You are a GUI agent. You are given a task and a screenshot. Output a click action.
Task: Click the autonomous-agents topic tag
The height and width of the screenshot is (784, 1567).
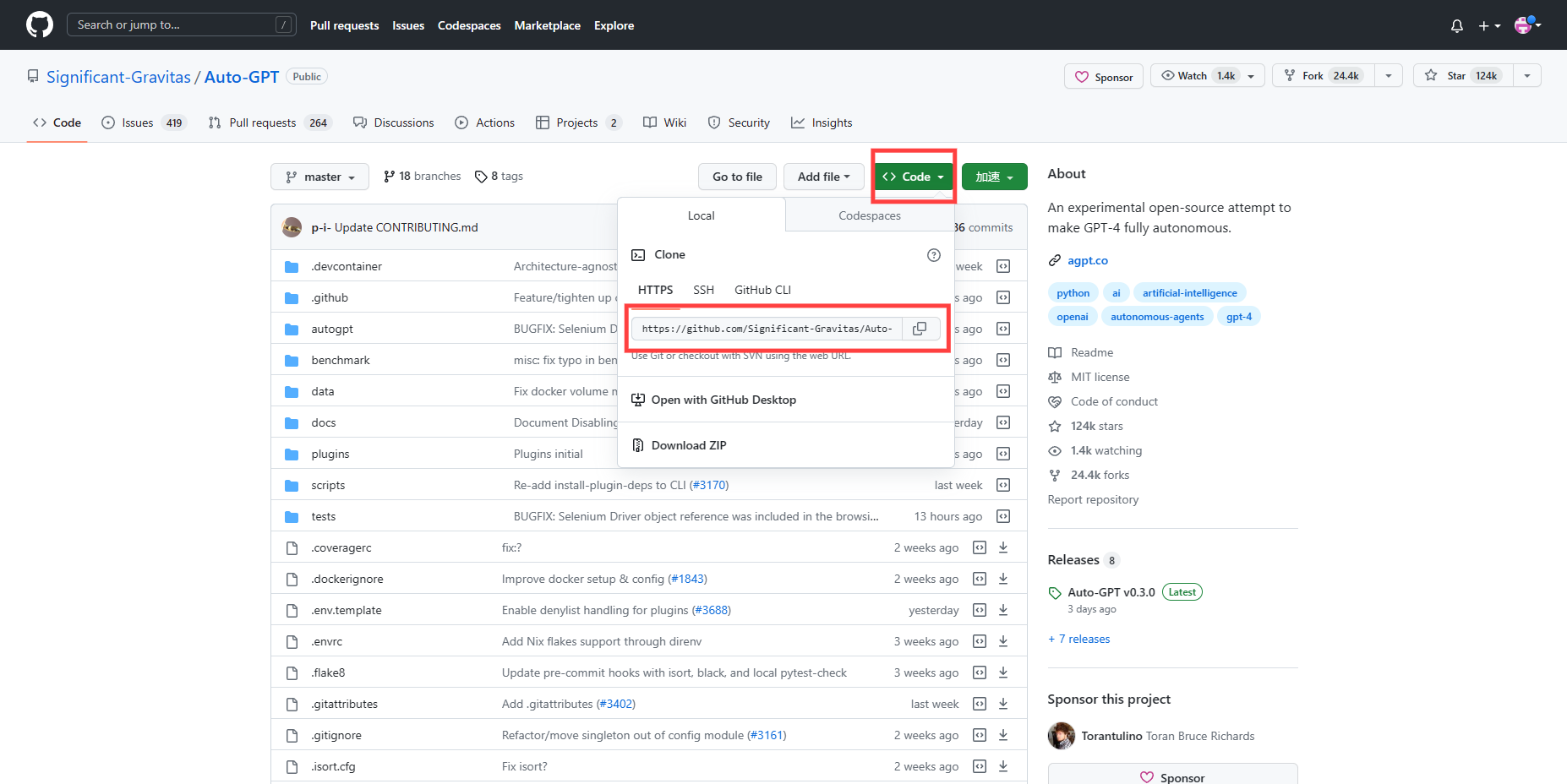(1157, 316)
